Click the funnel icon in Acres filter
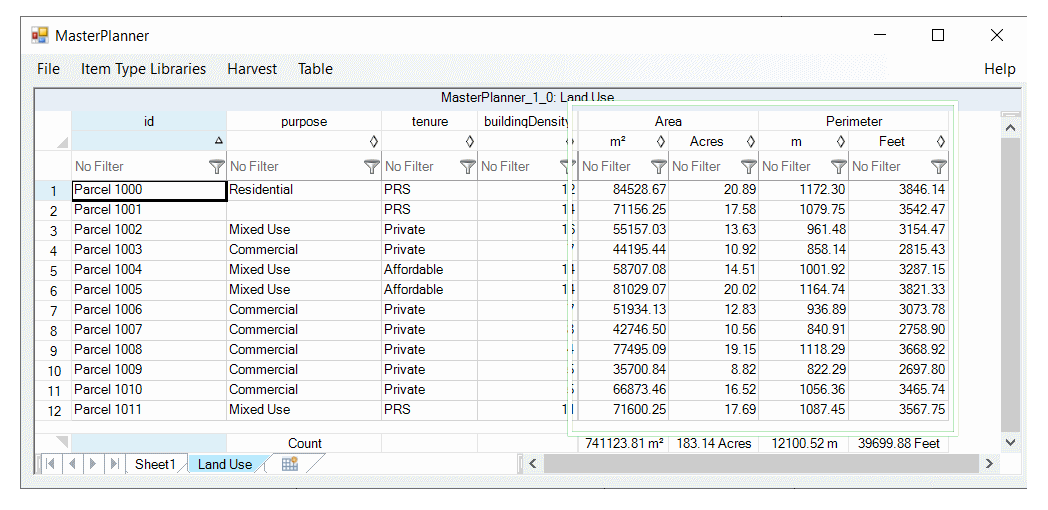Screen dimensions: 1048x510 pos(749,166)
